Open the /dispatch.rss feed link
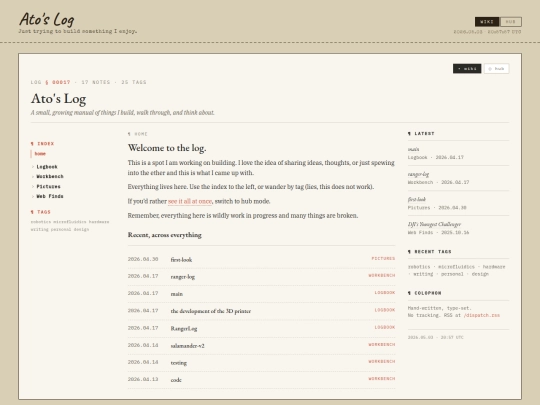Screen dimensions: 540x405 coord(481,315)
